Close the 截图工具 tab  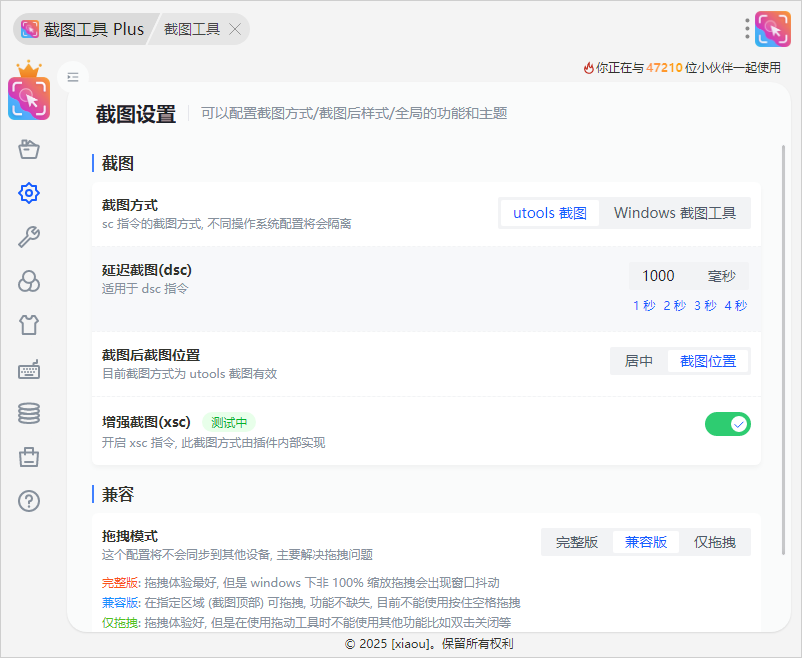(235, 29)
